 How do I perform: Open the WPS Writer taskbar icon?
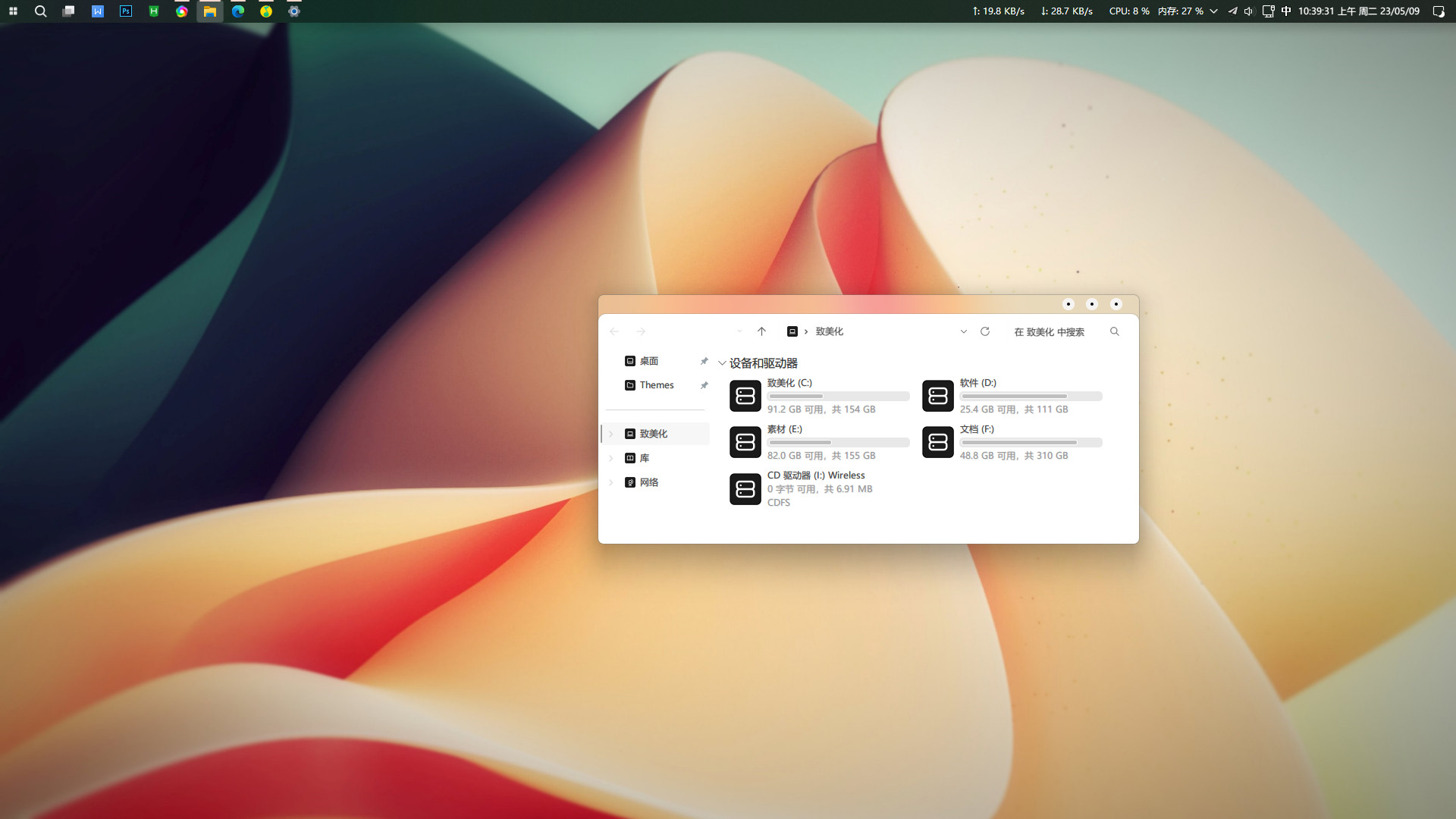coord(98,11)
